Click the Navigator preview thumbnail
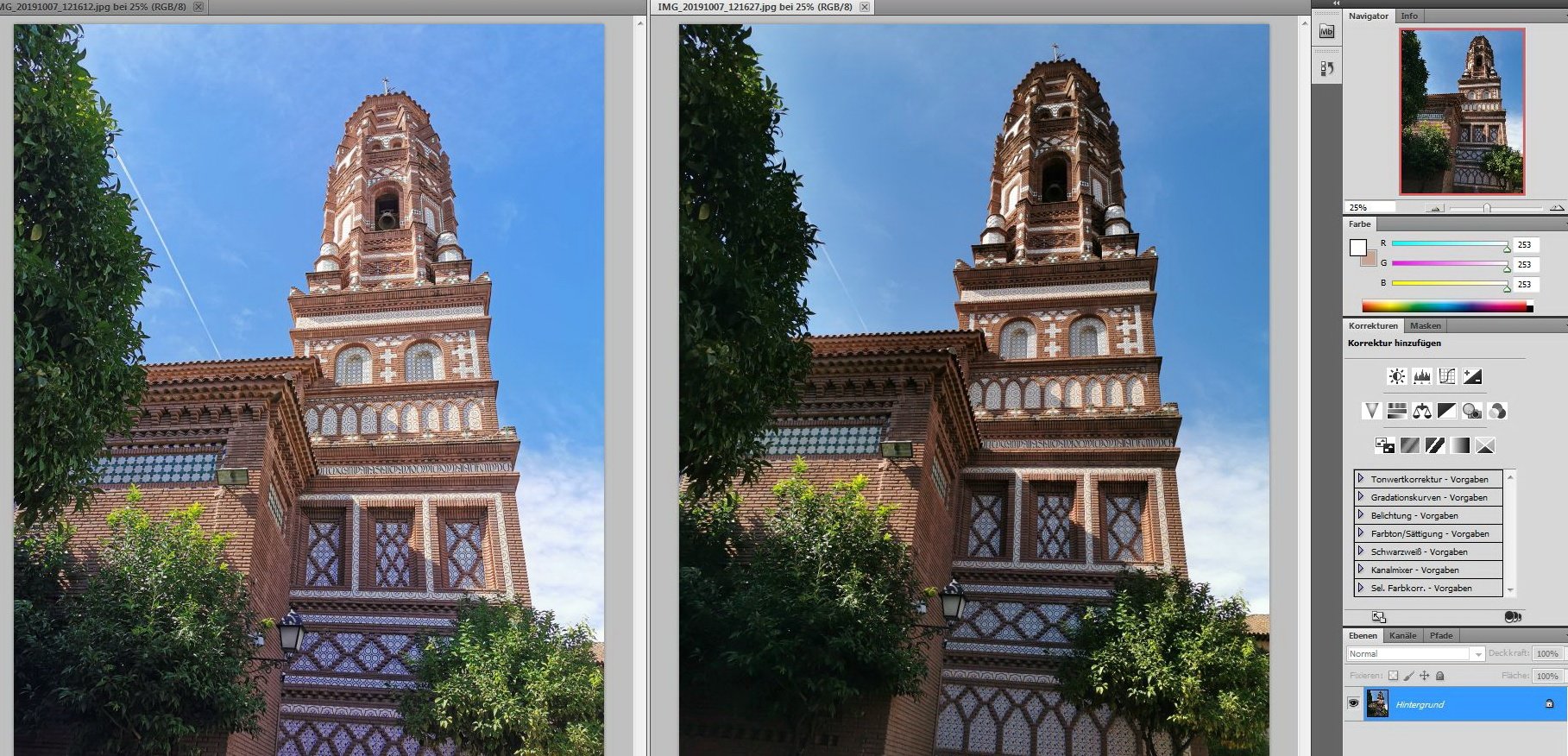This screenshot has width=1568, height=756. point(1462,110)
